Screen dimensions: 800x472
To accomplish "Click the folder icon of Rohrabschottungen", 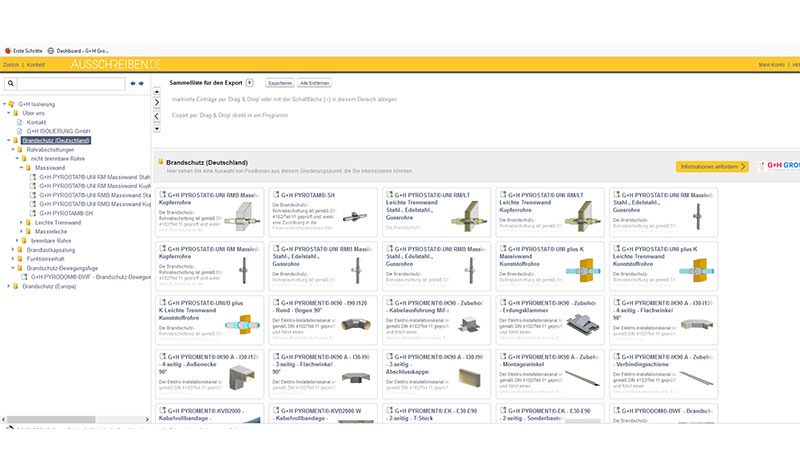I will 20,150.
